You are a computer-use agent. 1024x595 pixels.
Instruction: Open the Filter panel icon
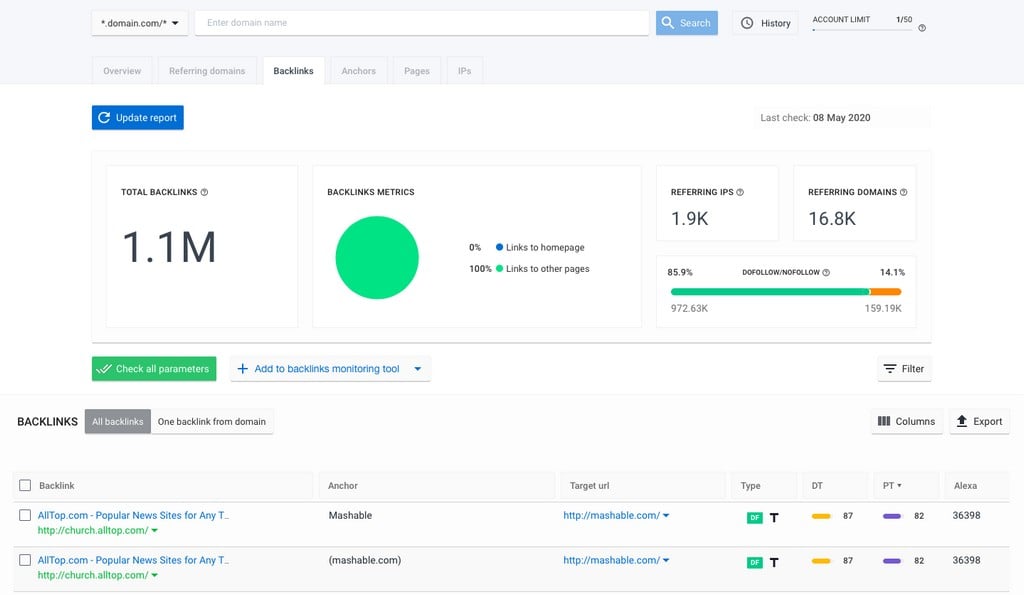tap(890, 368)
